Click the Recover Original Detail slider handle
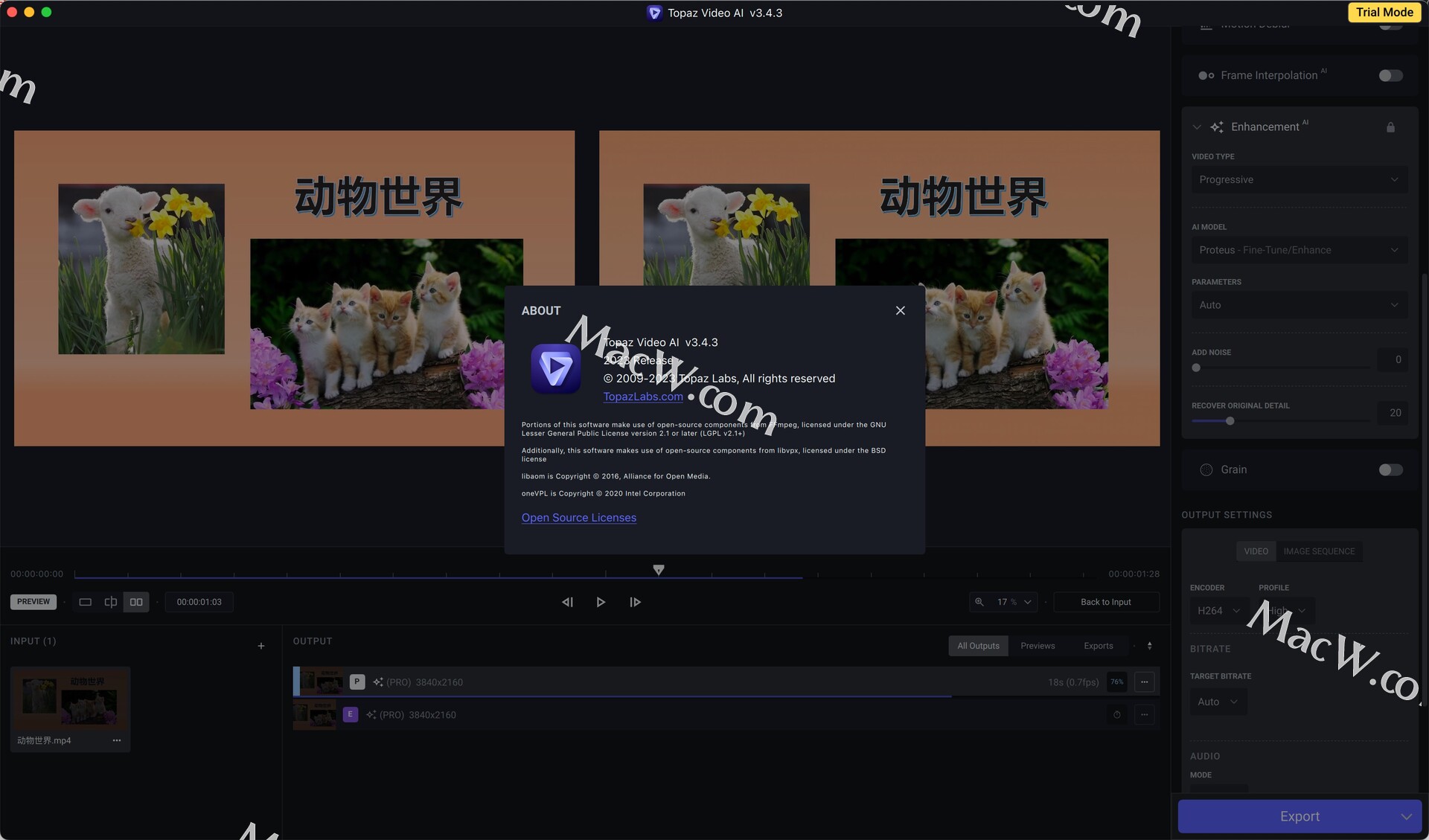Image resolution: width=1429 pixels, height=840 pixels. click(x=1230, y=421)
